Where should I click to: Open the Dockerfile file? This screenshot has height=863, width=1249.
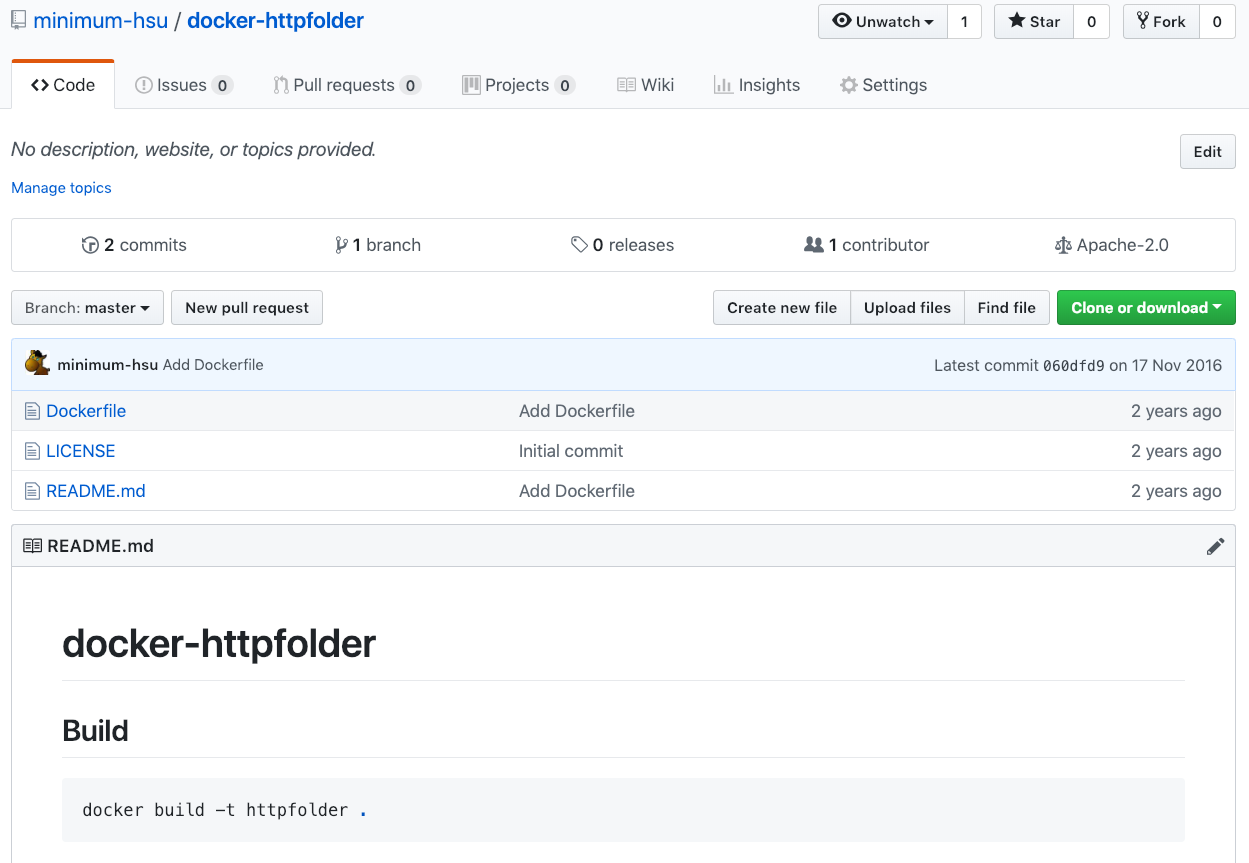click(86, 411)
